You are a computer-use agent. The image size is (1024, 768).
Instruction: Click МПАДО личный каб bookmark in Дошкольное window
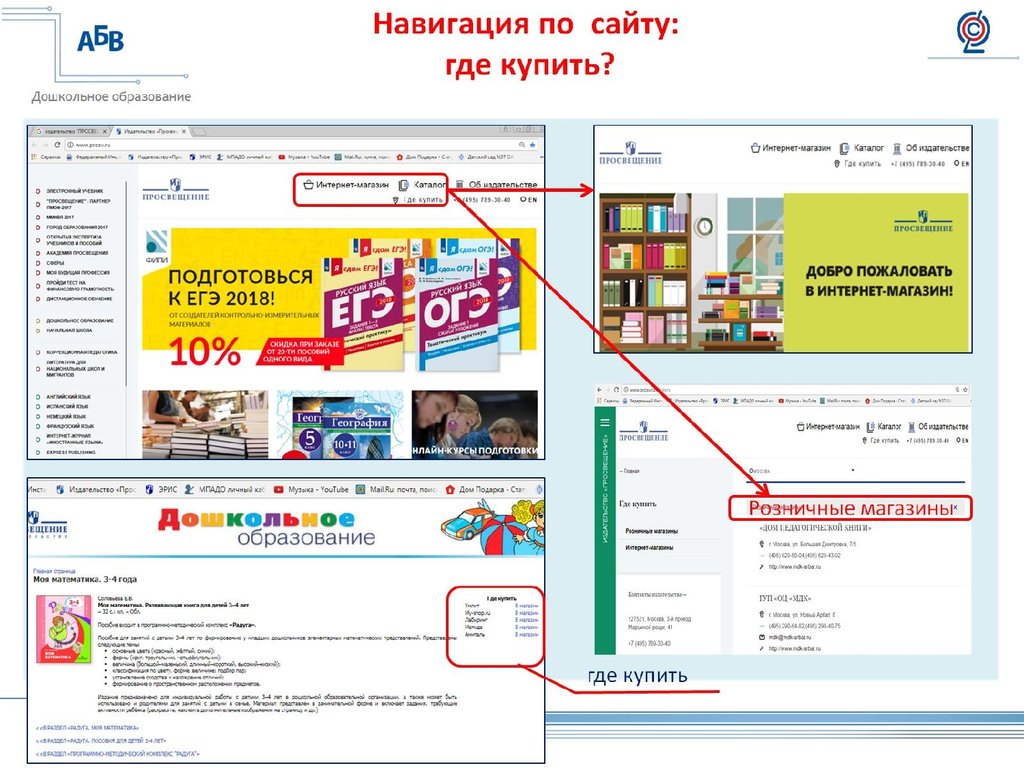[x=225, y=489]
